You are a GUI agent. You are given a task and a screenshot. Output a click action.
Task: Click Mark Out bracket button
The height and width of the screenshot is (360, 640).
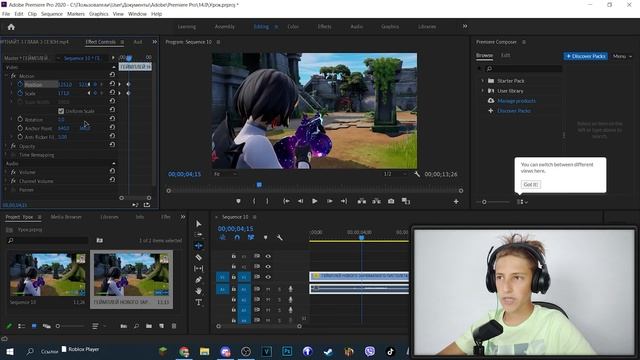[x=267, y=201]
